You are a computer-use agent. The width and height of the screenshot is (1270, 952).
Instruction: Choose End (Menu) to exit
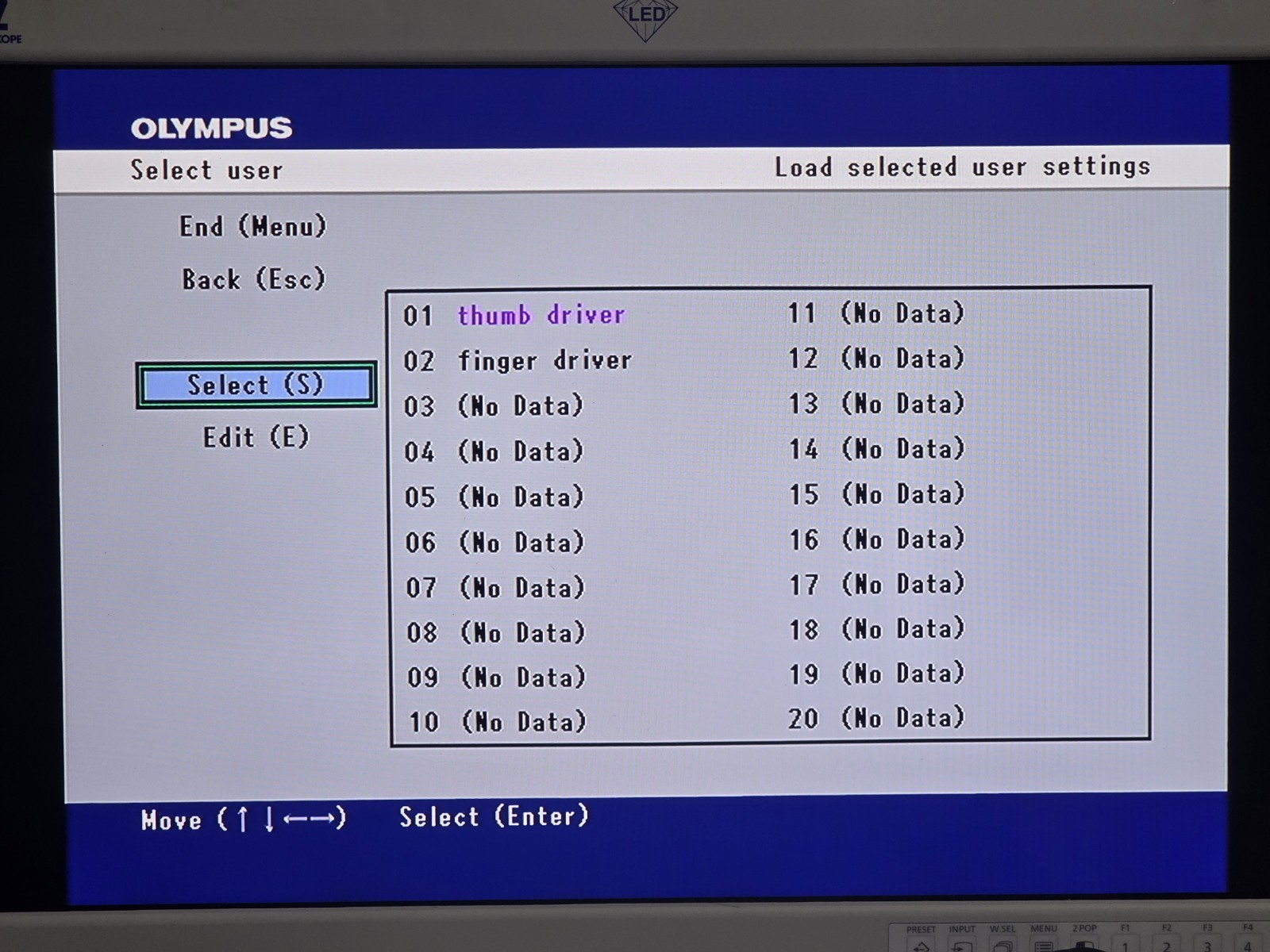[x=252, y=226]
